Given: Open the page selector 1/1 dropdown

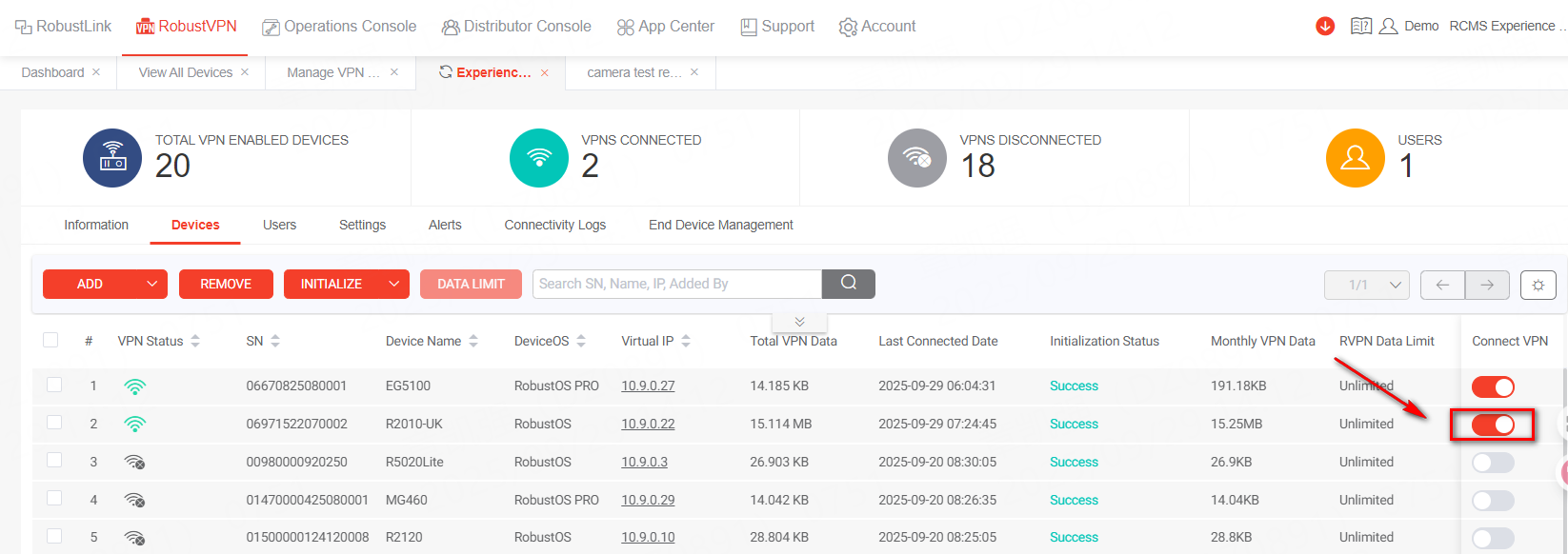Looking at the screenshot, I should (1367, 285).
